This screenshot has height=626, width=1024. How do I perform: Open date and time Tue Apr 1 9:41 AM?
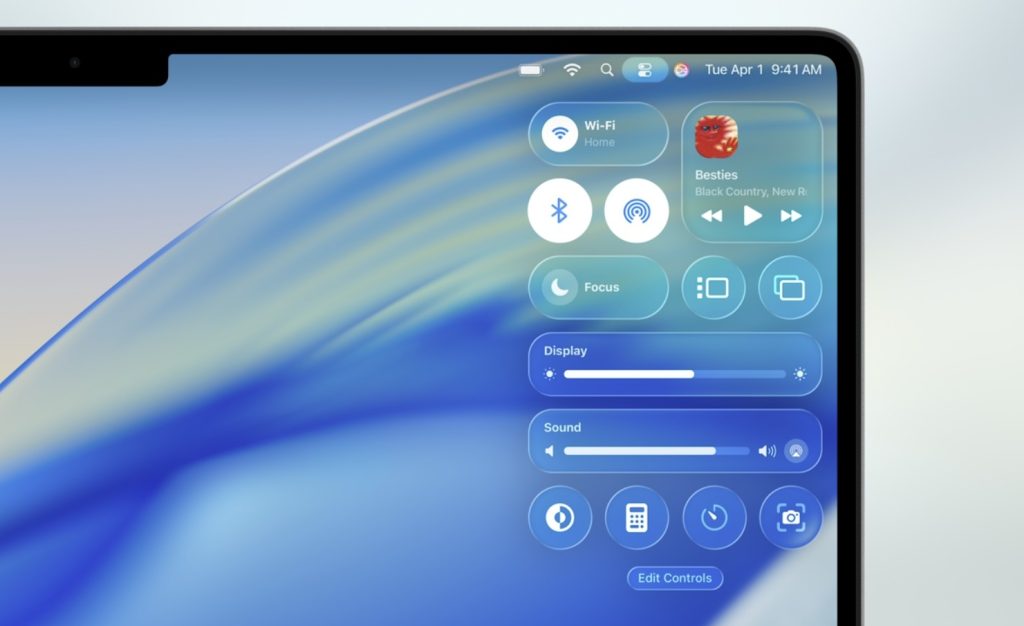[x=763, y=70]
